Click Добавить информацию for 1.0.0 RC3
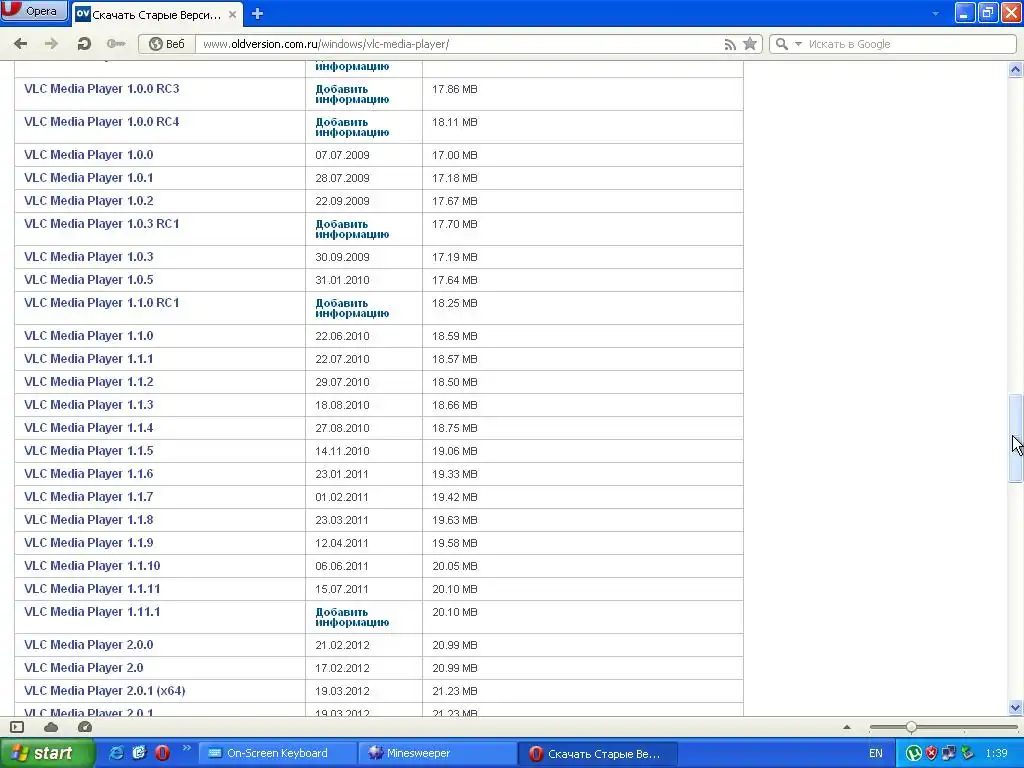1024x768 pixels. pyautogui.click(x=352, y=94)
